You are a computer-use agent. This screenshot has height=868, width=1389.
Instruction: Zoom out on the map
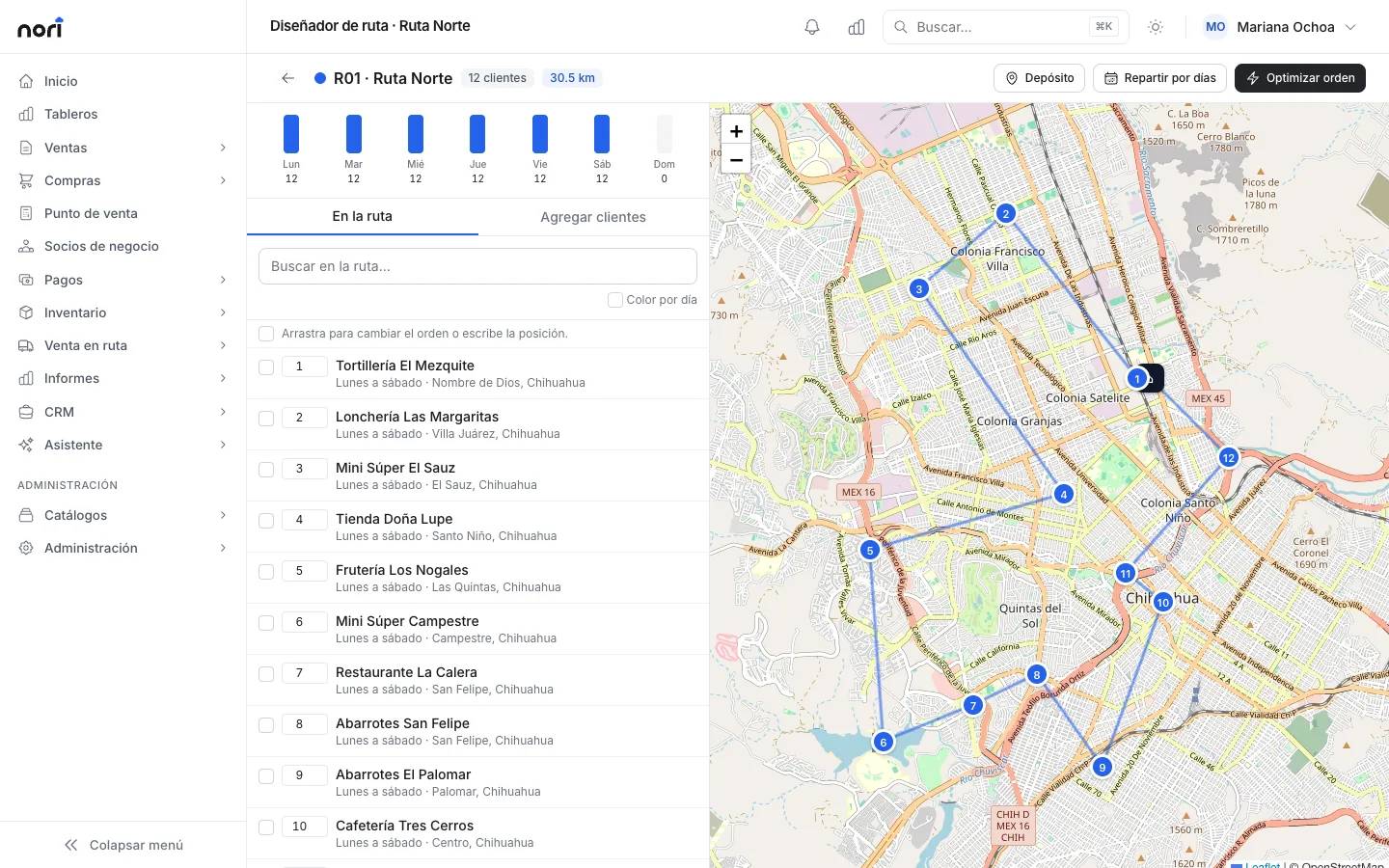tap(736, 159)
